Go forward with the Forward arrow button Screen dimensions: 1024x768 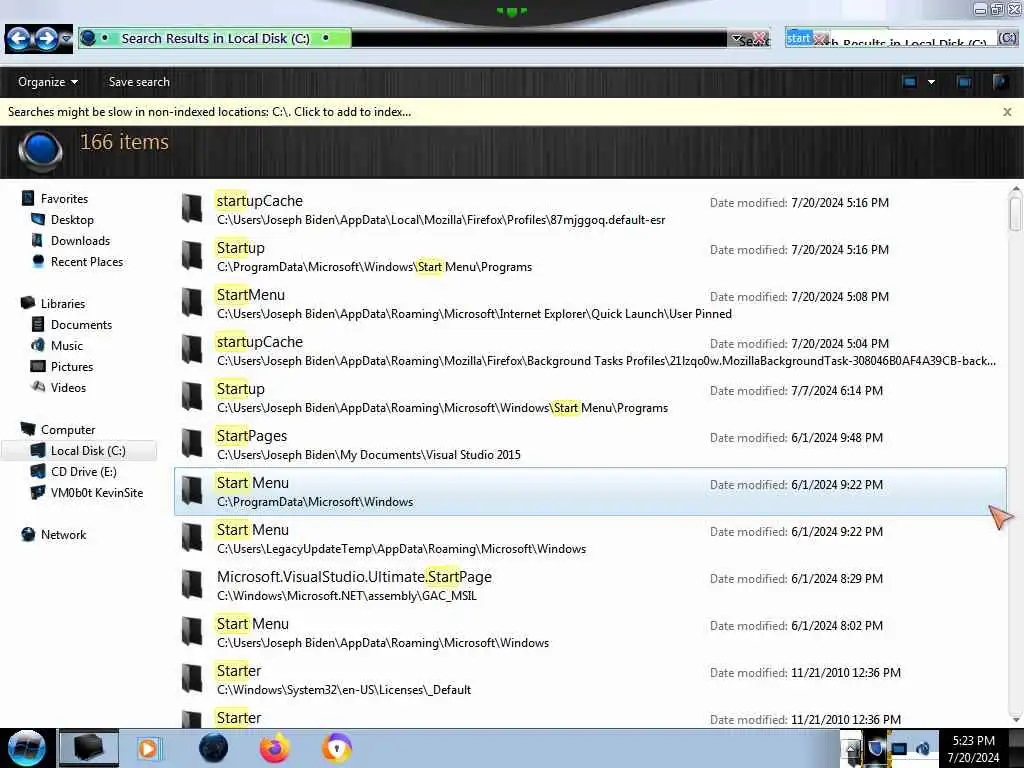[x=46, y=39]
